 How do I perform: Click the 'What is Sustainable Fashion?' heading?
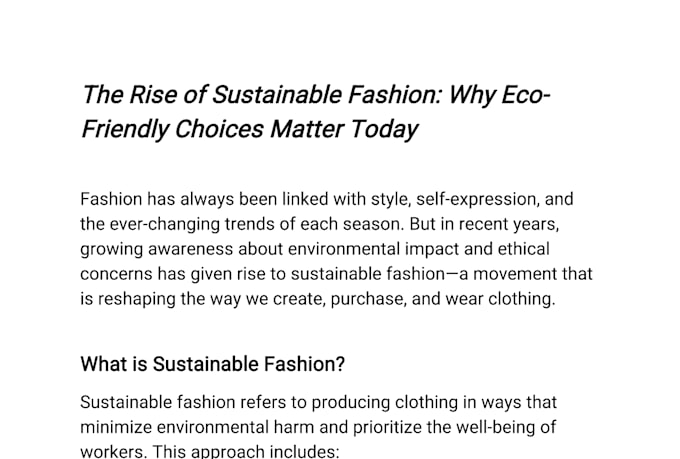tap(212, 364)
